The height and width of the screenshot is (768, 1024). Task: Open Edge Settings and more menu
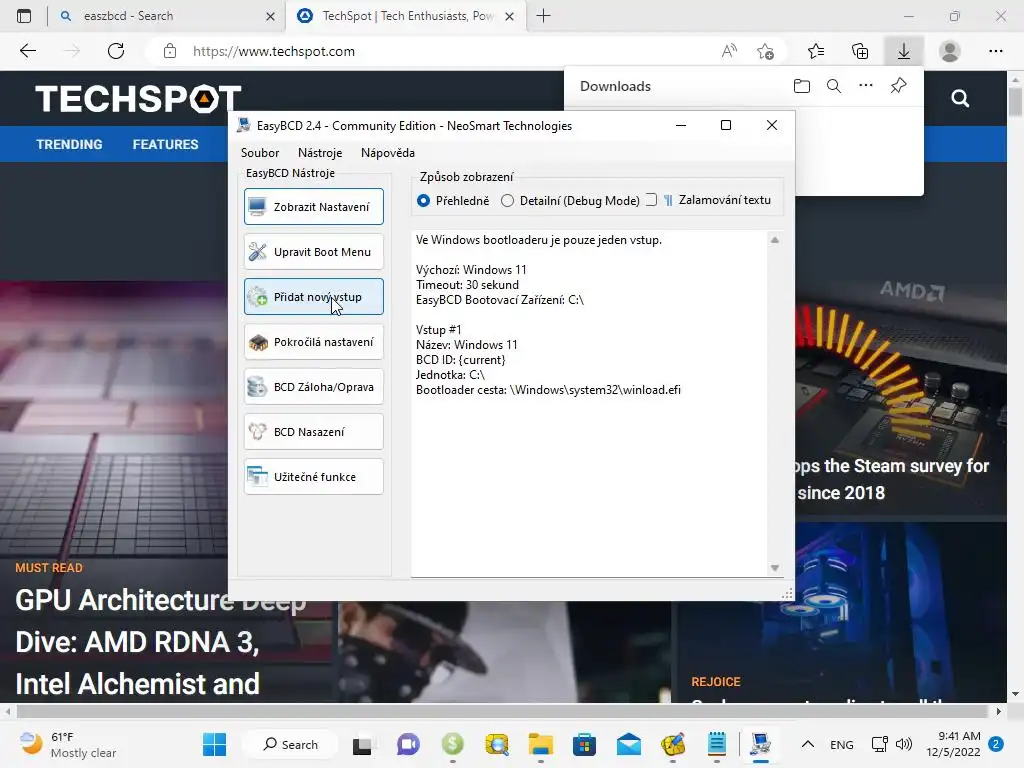point(995,51)
